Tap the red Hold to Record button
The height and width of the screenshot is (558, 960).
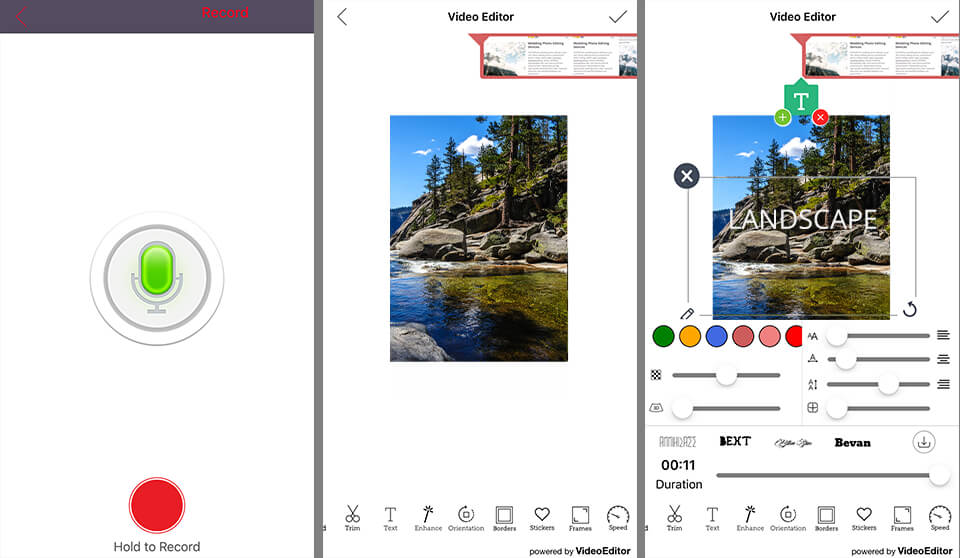(x=157, y=505)
